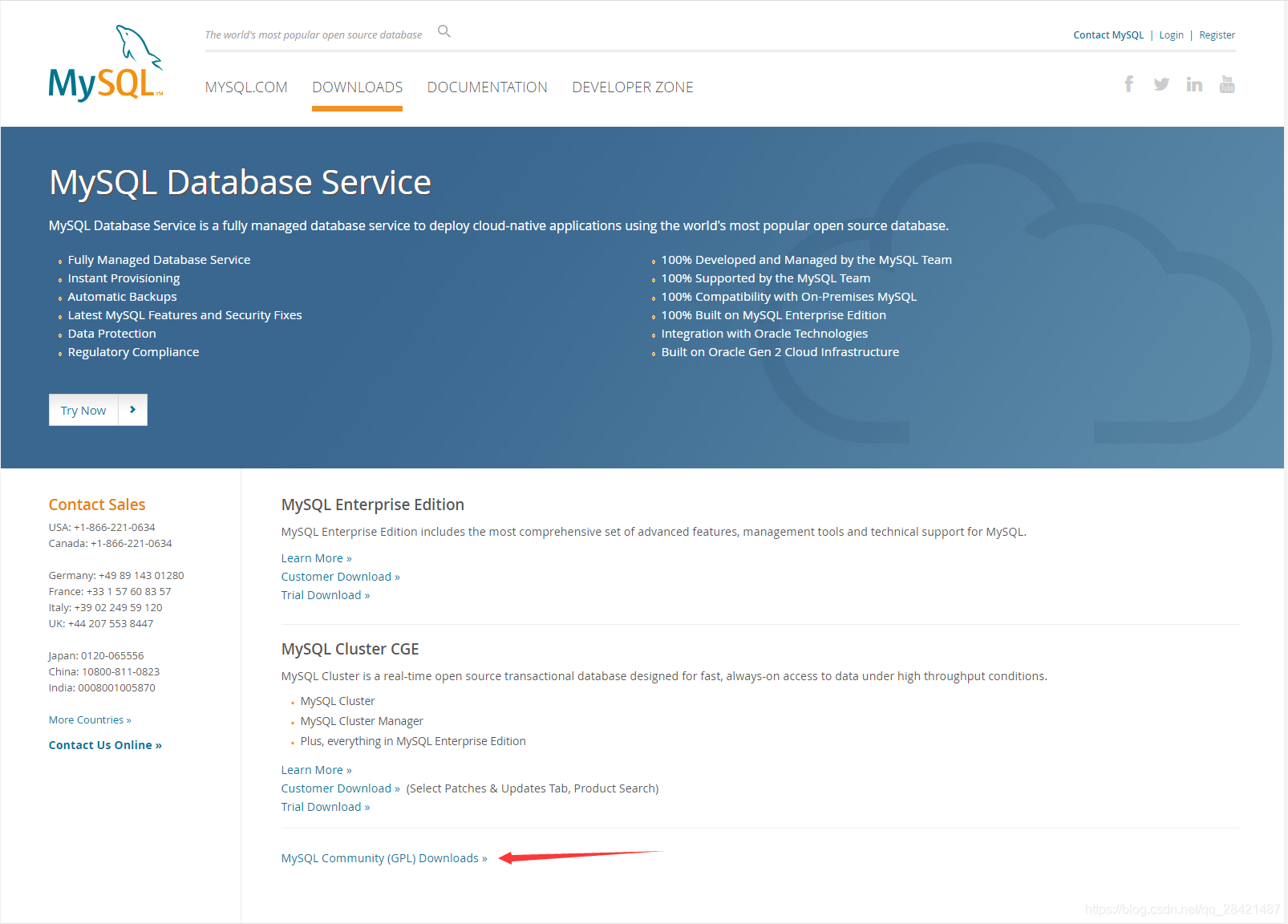Open Cluster CGE Learn More link
Screen dimensions: 1288x924
[x=316, y=770]
